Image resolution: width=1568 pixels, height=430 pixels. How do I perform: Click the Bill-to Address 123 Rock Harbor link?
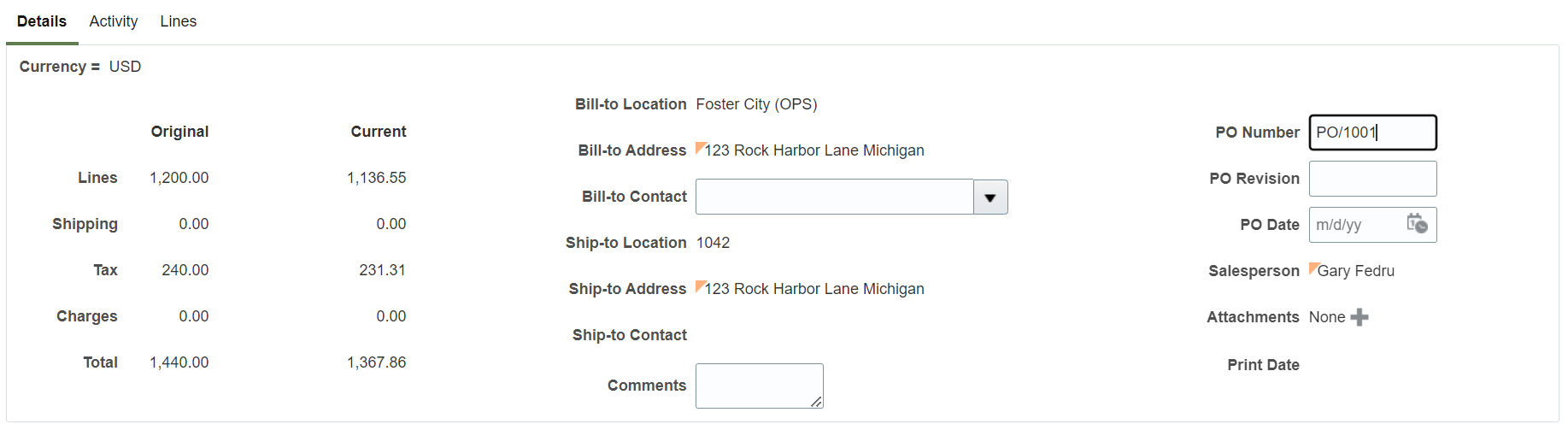tap(814, 150)
